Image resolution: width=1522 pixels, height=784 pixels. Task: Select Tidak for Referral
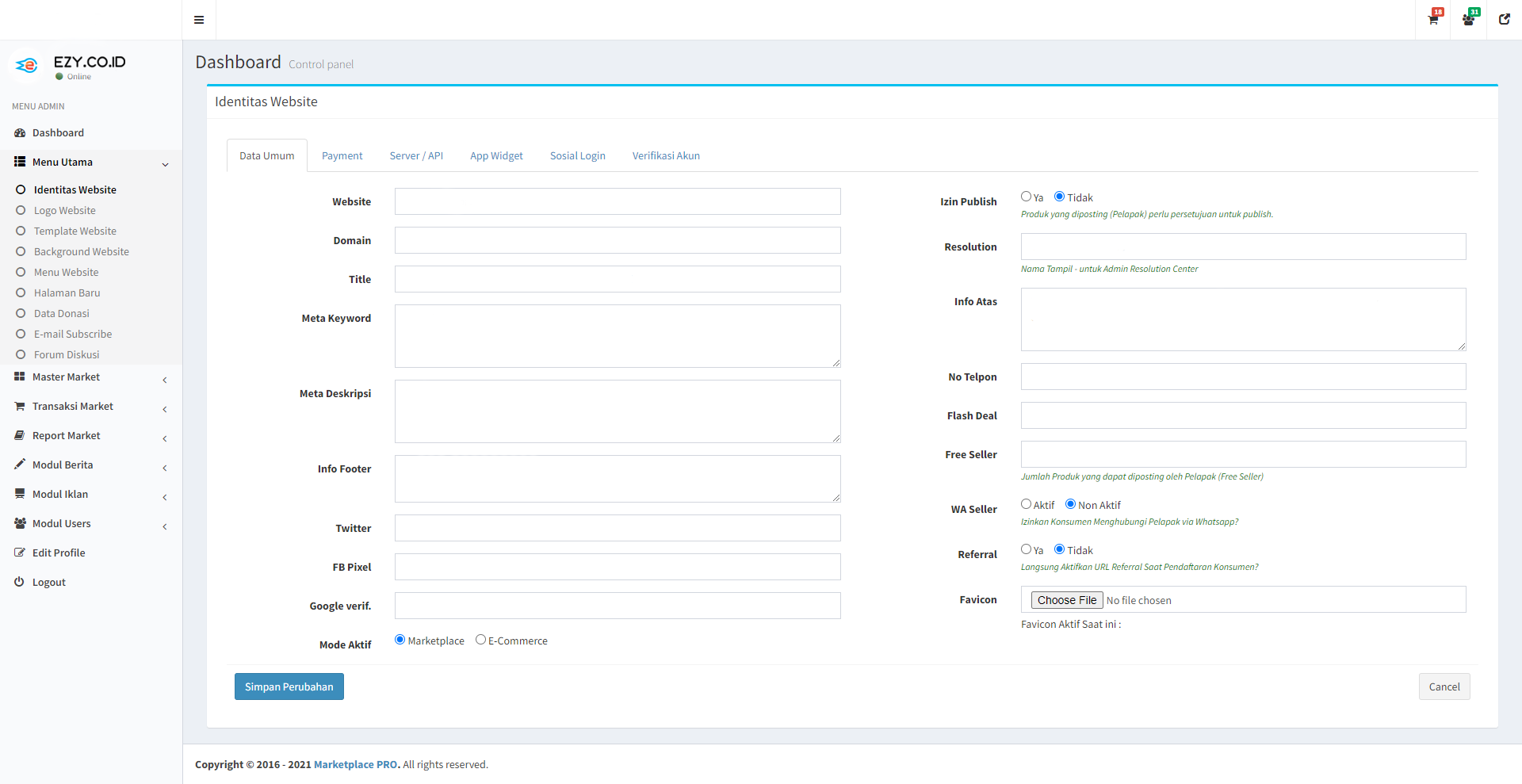[x=1059, y=549]
